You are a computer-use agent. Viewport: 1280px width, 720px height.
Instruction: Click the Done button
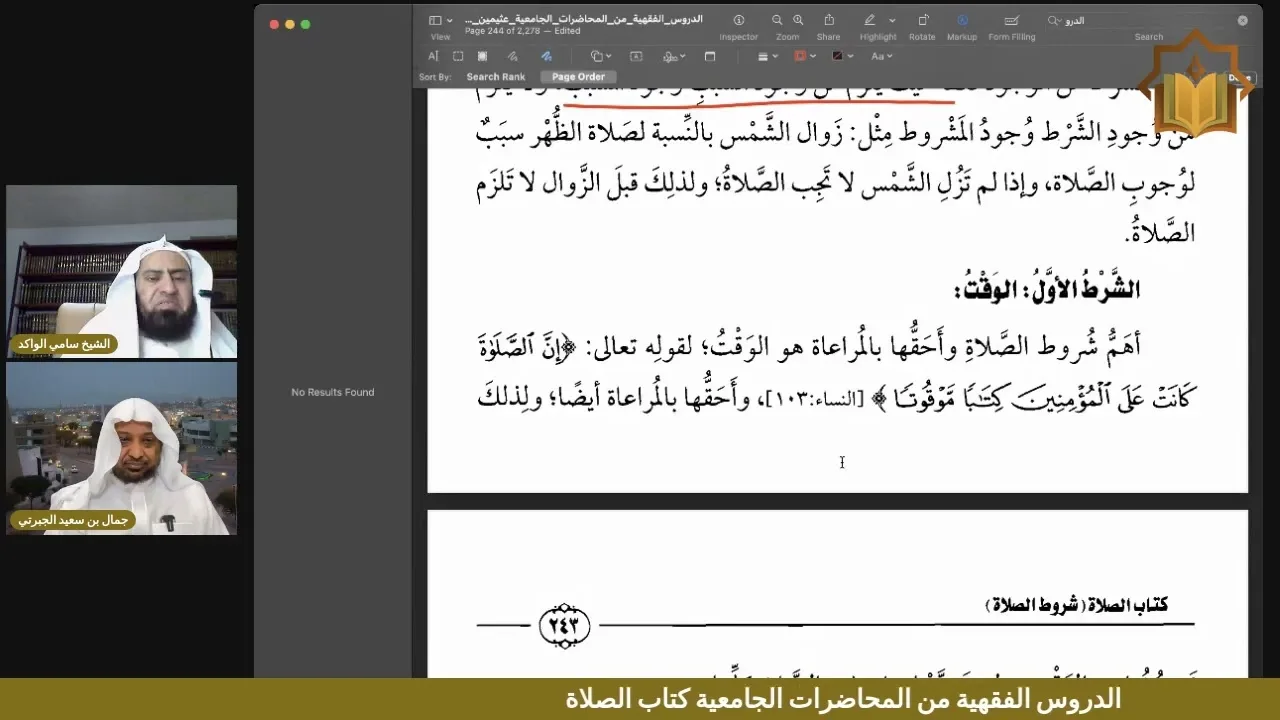1239,77
